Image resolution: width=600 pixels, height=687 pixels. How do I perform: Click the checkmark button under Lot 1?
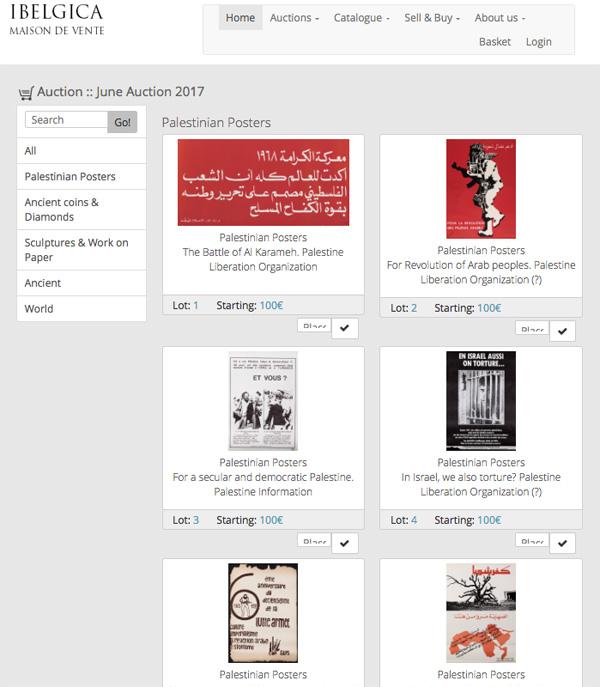[344, 328]
